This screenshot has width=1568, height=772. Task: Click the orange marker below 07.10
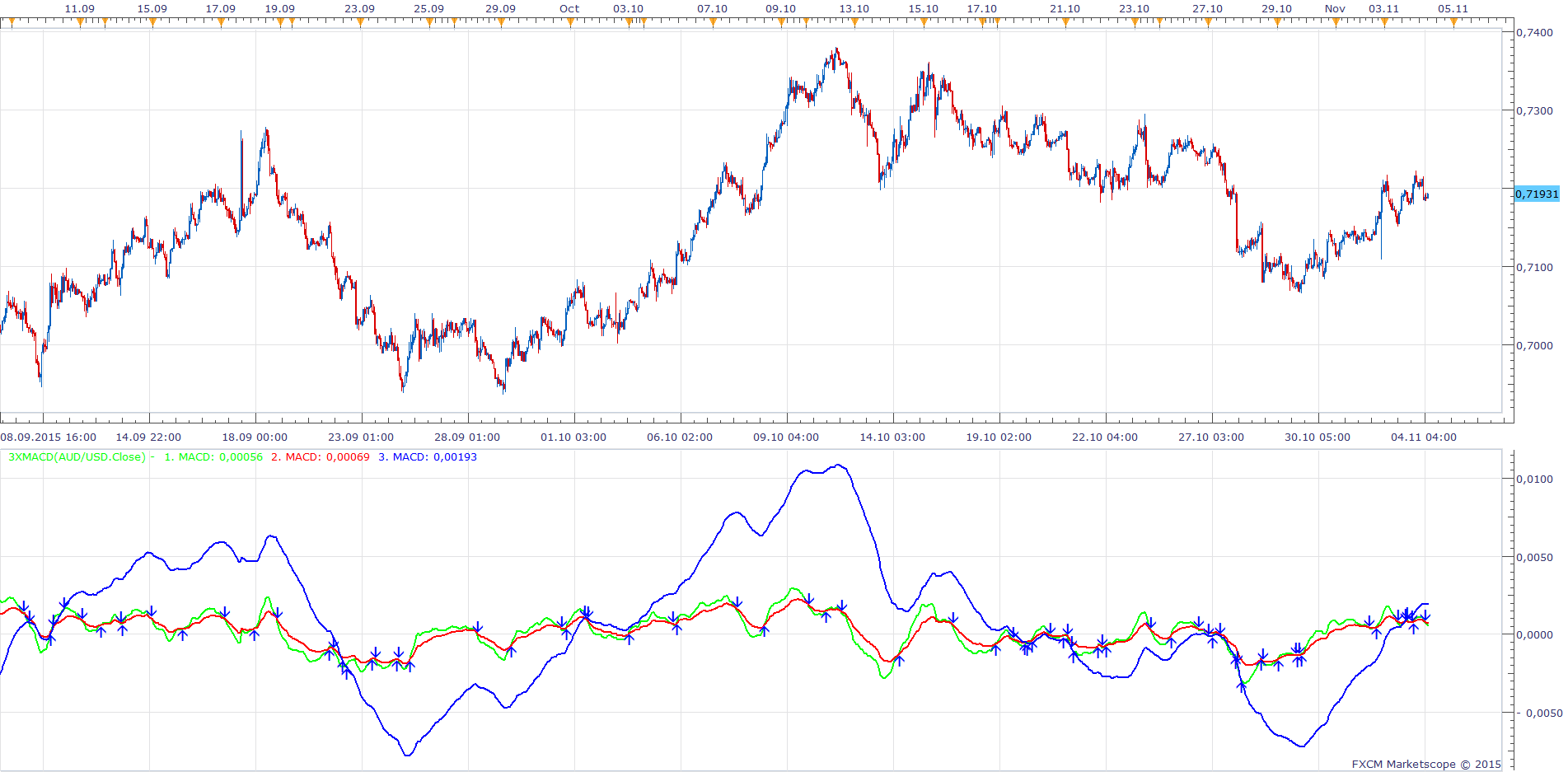[713, 23]
